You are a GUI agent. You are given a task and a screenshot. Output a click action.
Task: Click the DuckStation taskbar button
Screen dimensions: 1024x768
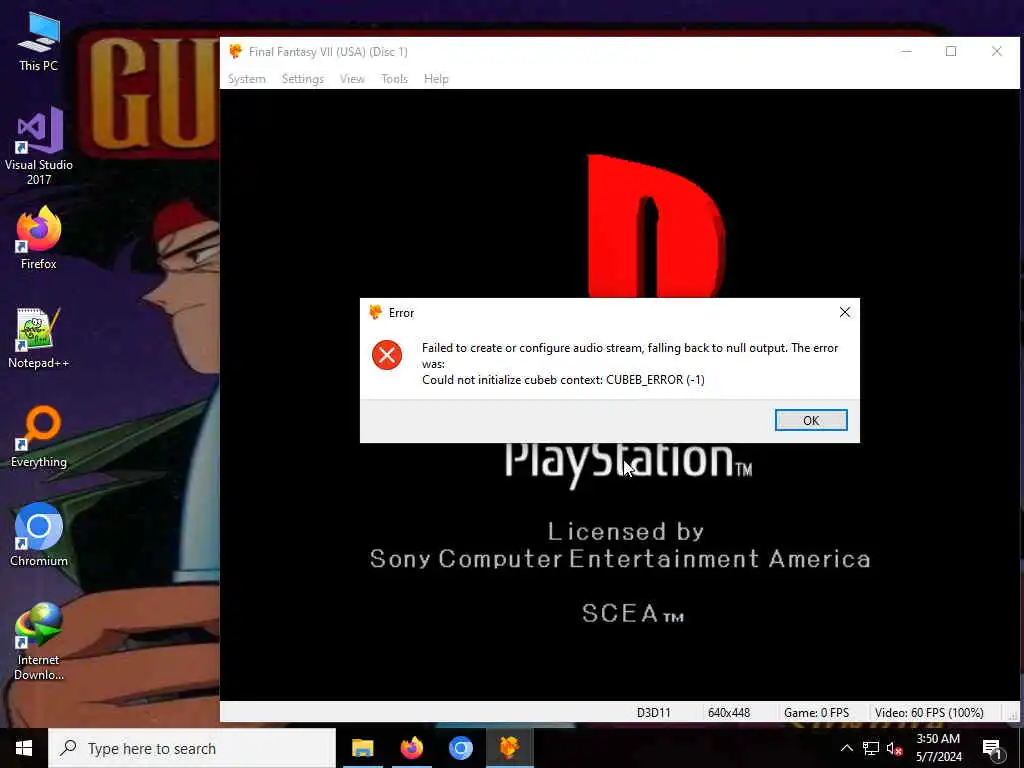pyautogui.click(x=509, y=748)
